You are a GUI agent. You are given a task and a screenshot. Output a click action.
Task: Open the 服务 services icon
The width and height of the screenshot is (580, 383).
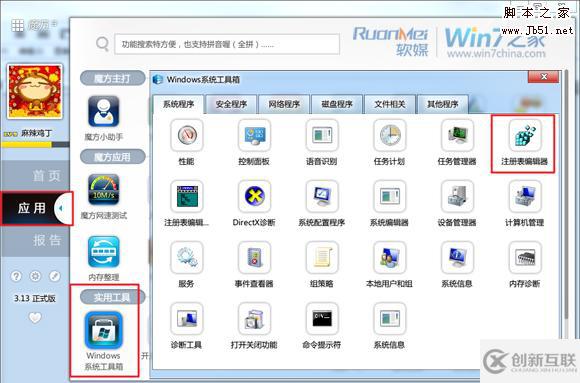(x=187, y=258)
